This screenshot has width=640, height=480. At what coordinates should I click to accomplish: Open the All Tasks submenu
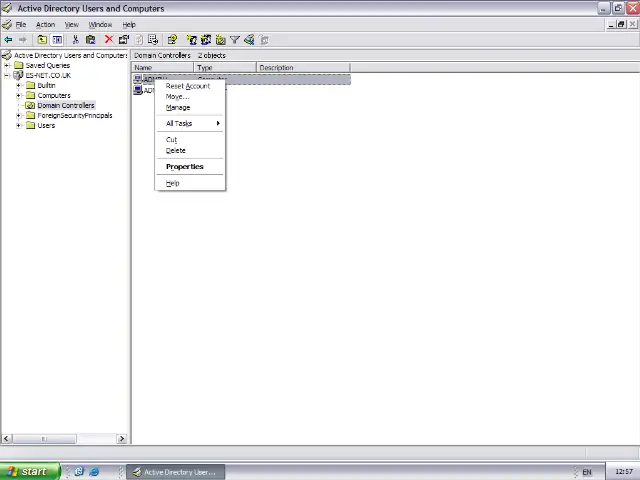[190, 123]
